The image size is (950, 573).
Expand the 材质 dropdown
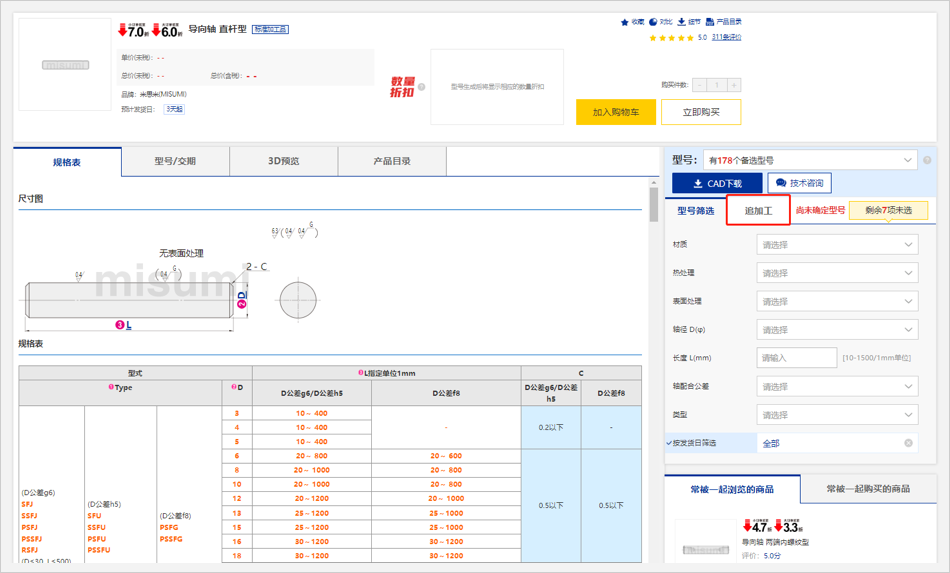pos(836,245)
